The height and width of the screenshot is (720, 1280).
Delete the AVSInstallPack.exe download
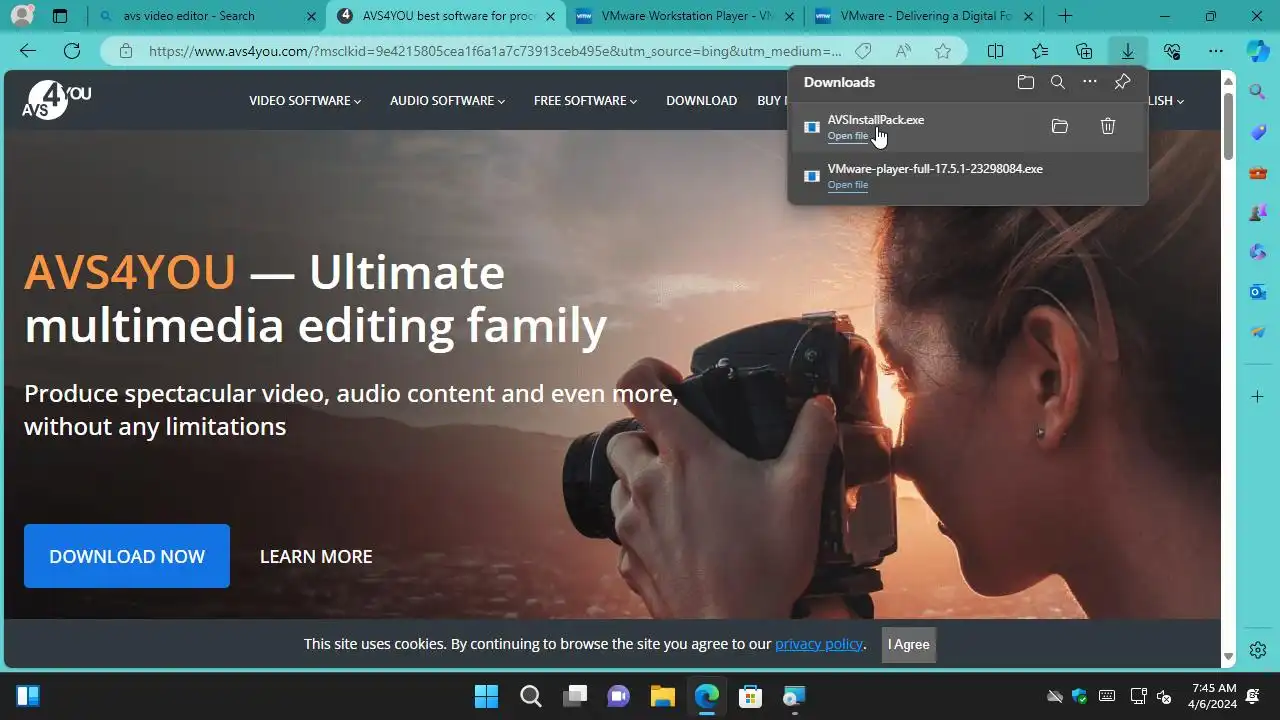click(1108, 126)
